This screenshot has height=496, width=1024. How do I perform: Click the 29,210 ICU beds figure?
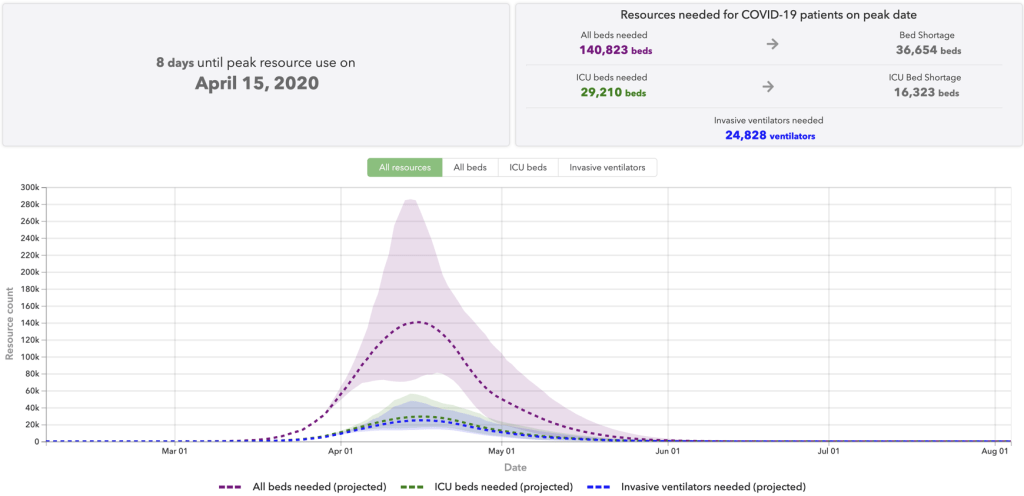click(x=613, y=92)
